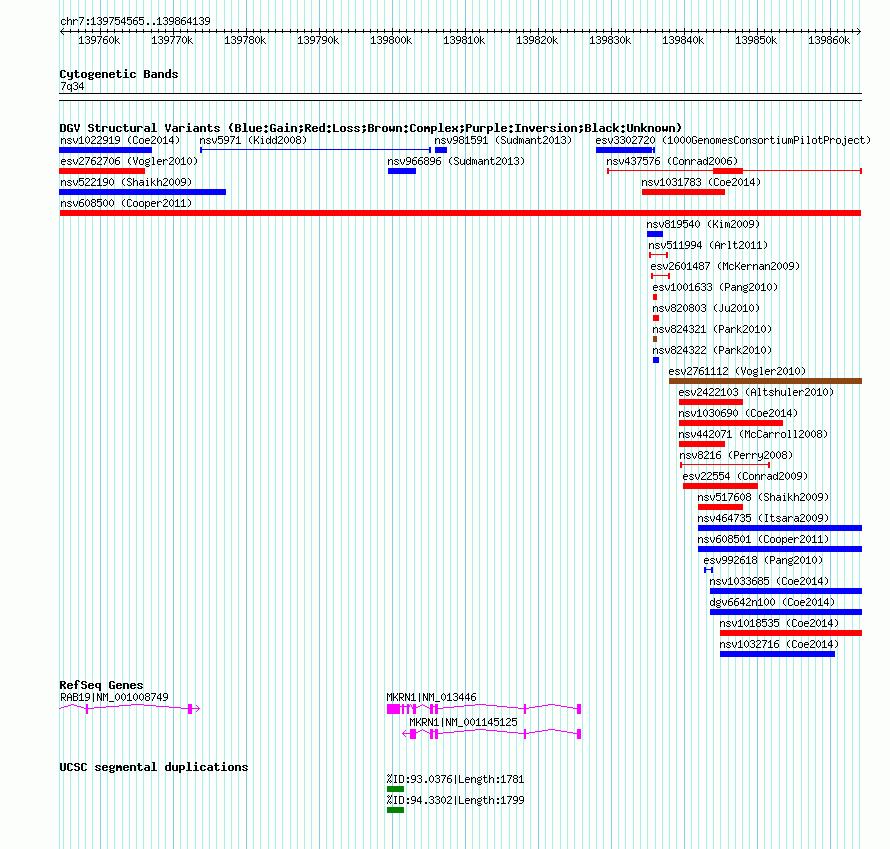Viewport: 890px width, 849px height.
Task: Click the 139760k ruler tick label
Action: [99, 40]
